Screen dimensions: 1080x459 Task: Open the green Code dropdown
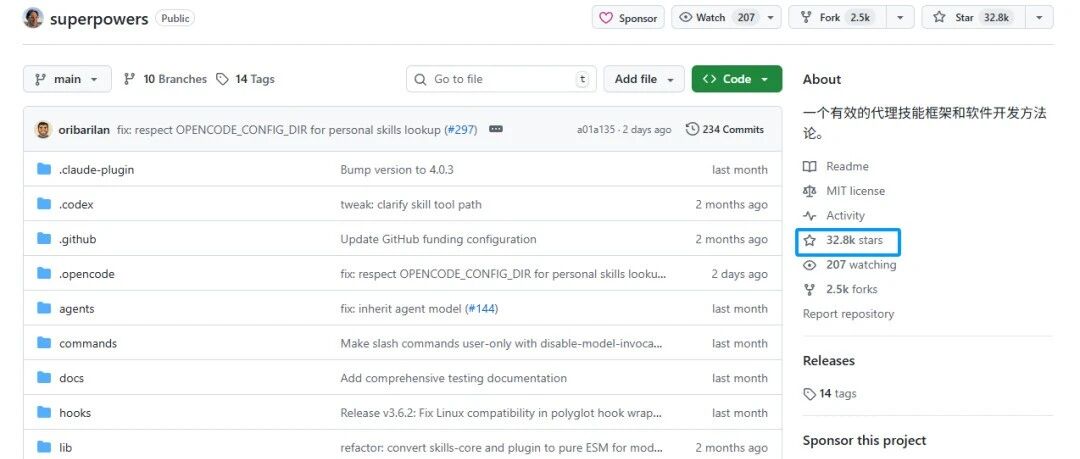click(737, 79)
